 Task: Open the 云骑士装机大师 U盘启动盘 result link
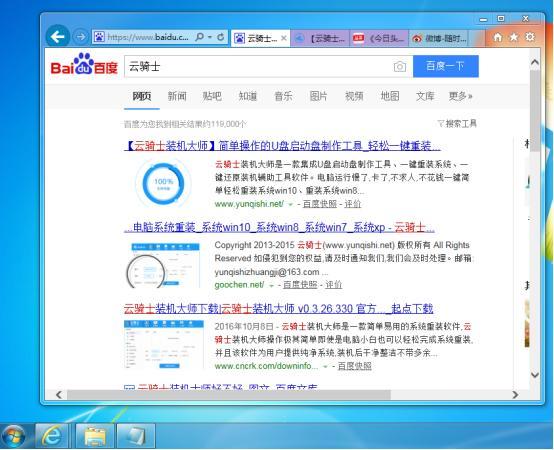pyautogui.click(x=282, y=146)
